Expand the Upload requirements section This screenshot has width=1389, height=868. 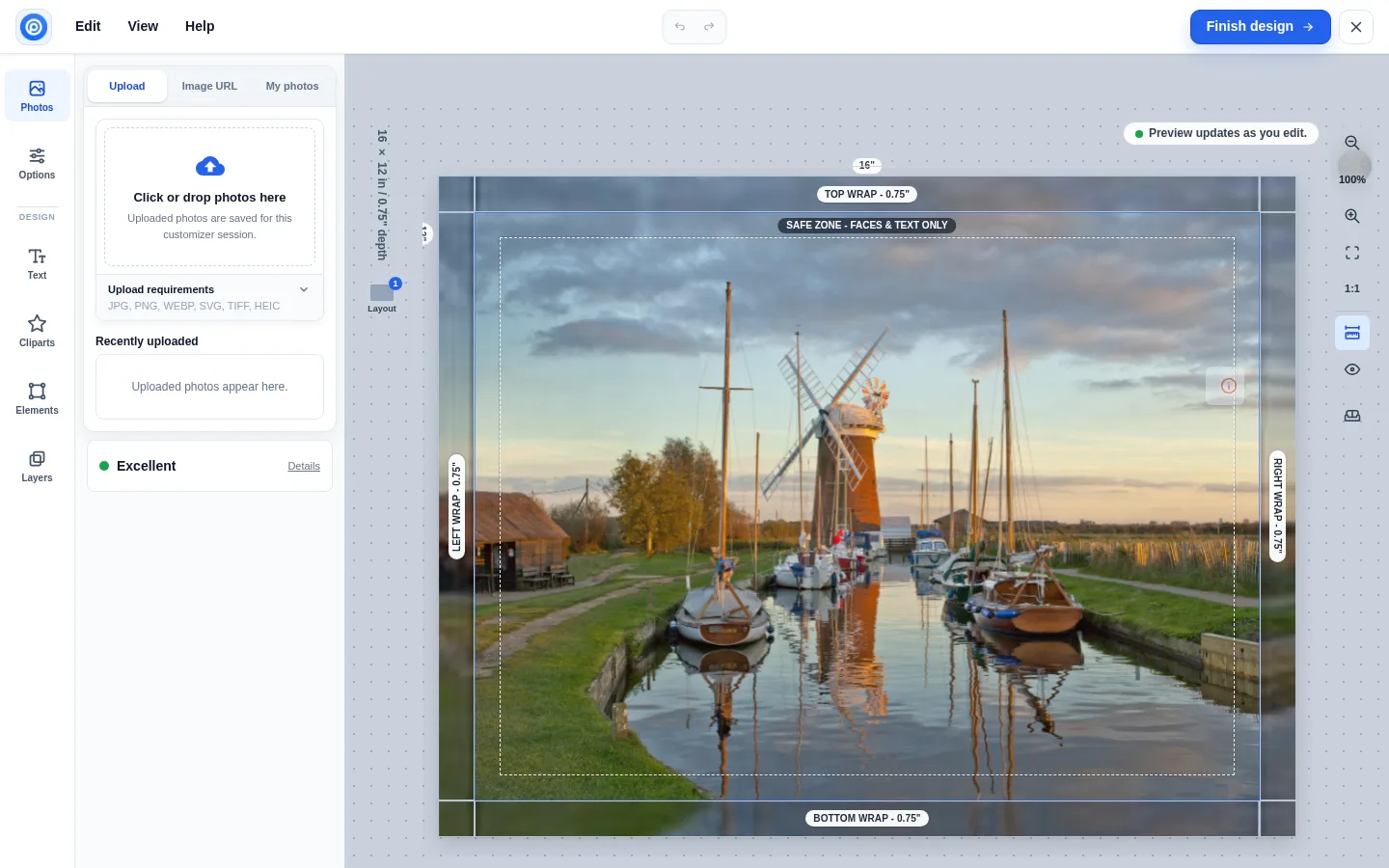click(x=209, y=297)
